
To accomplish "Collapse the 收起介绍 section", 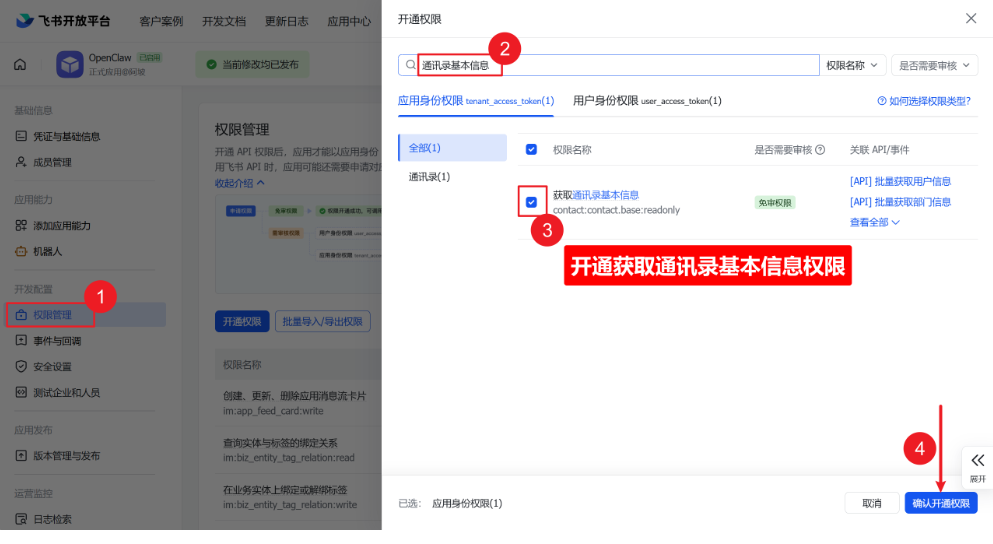I will (240, 183).
